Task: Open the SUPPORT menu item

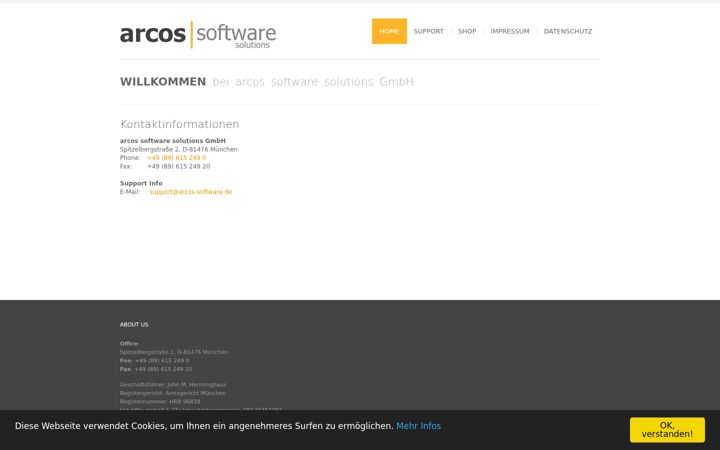Action: point(428,31)
